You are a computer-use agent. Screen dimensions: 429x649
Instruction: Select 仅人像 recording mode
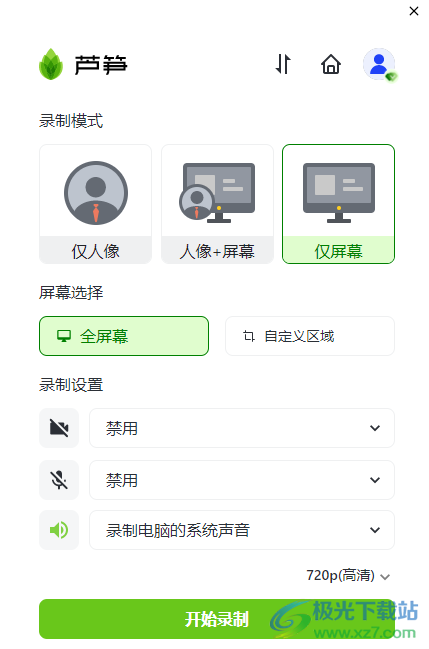[96, 204]
